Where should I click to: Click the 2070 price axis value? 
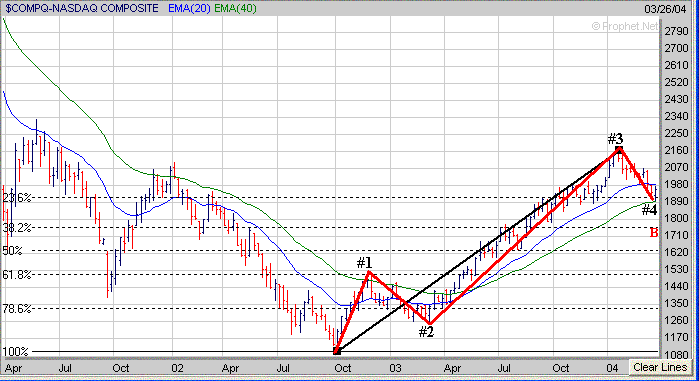(x=676, y=167)
